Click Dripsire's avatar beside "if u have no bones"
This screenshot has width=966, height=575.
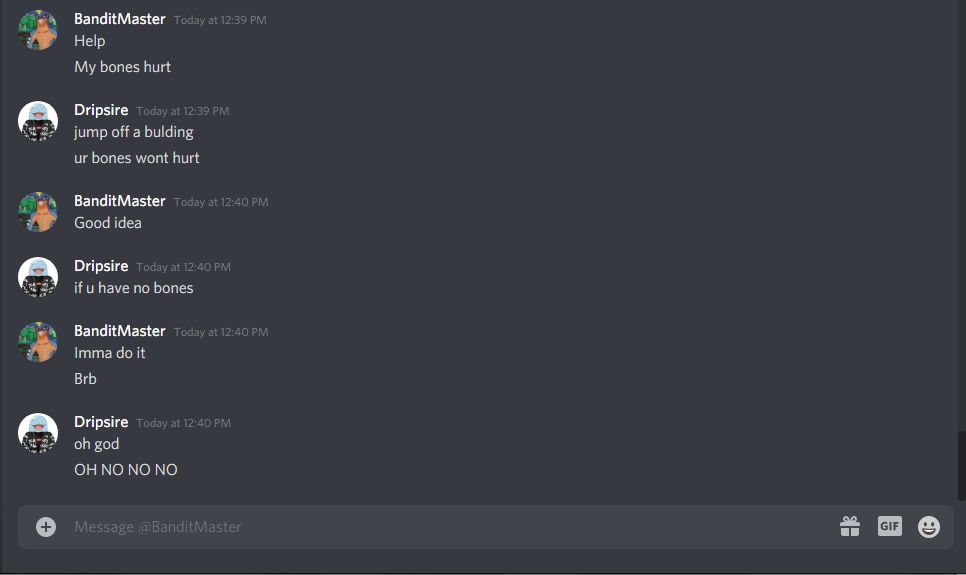[38, 277]
